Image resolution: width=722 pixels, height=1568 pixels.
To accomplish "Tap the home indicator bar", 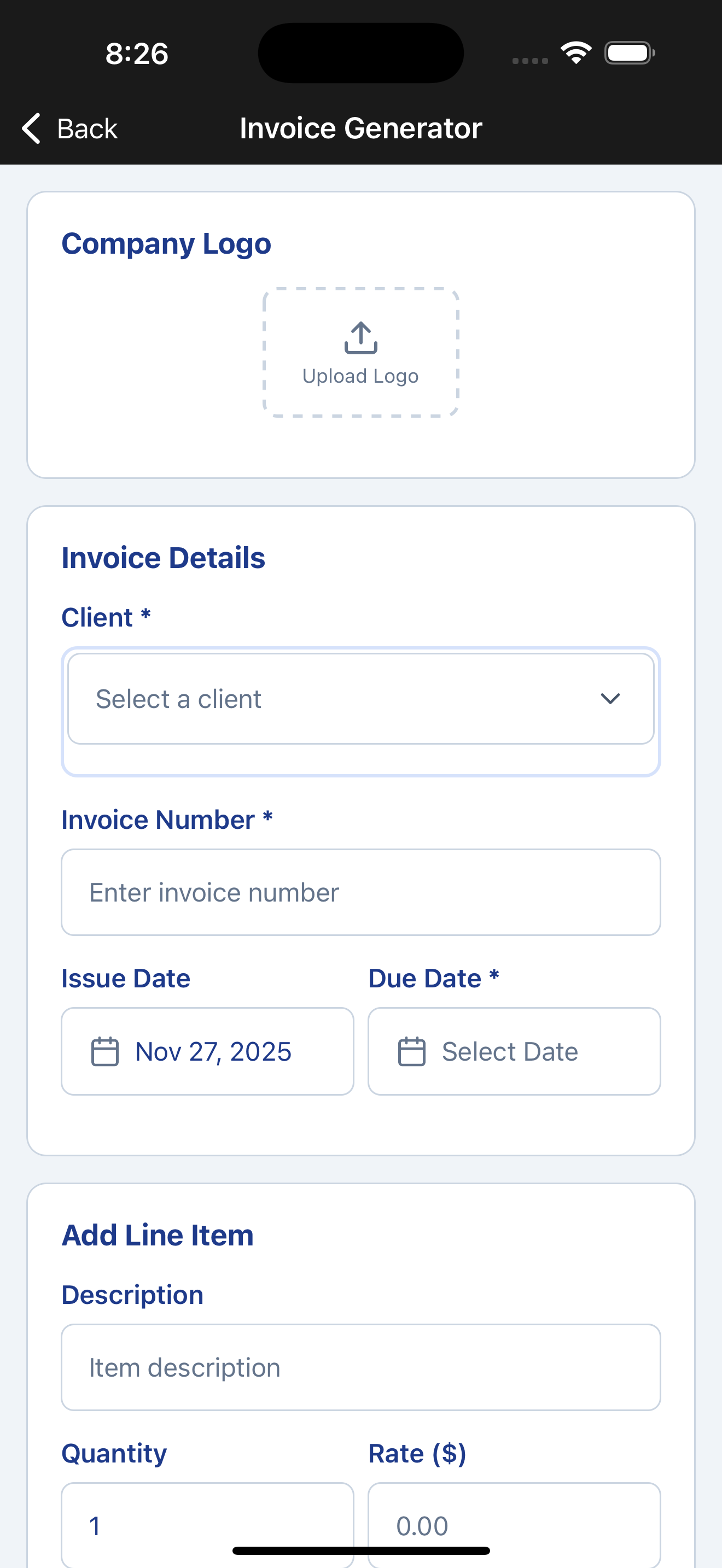I will tap(361, 1551).
